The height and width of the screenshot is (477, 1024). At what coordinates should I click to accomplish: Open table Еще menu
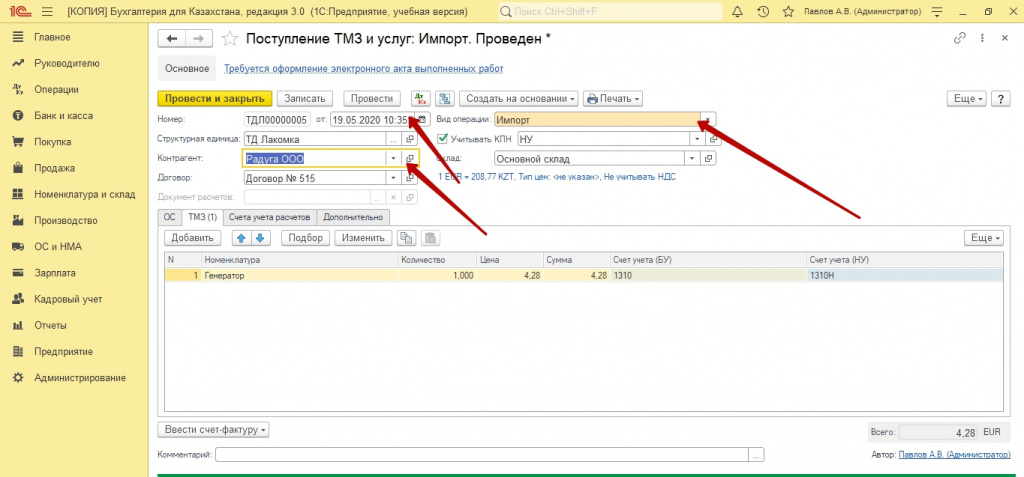pos(984,238)
